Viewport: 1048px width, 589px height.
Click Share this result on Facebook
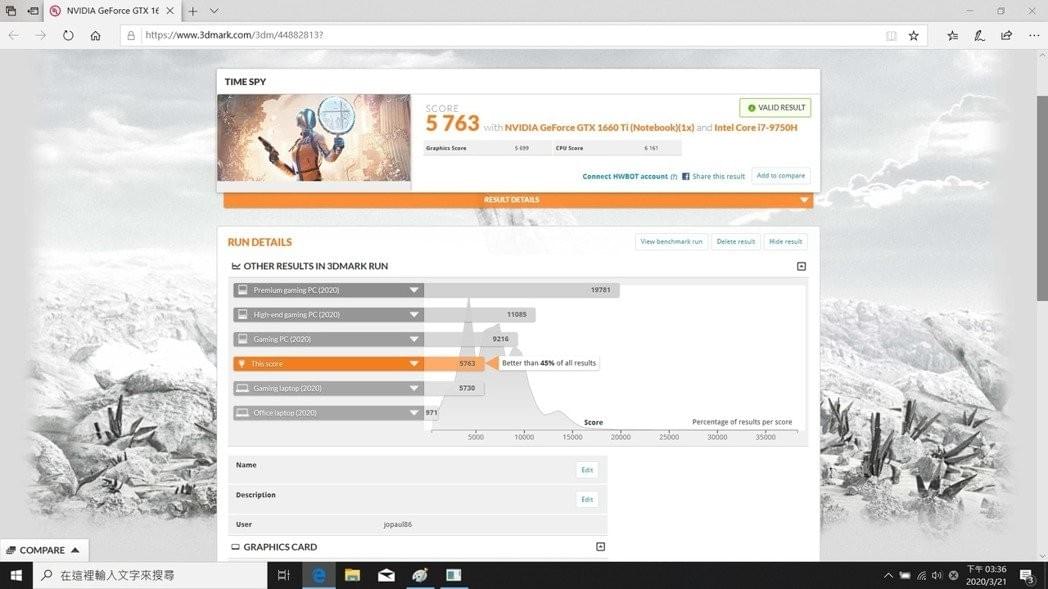[x=713, y=176]
